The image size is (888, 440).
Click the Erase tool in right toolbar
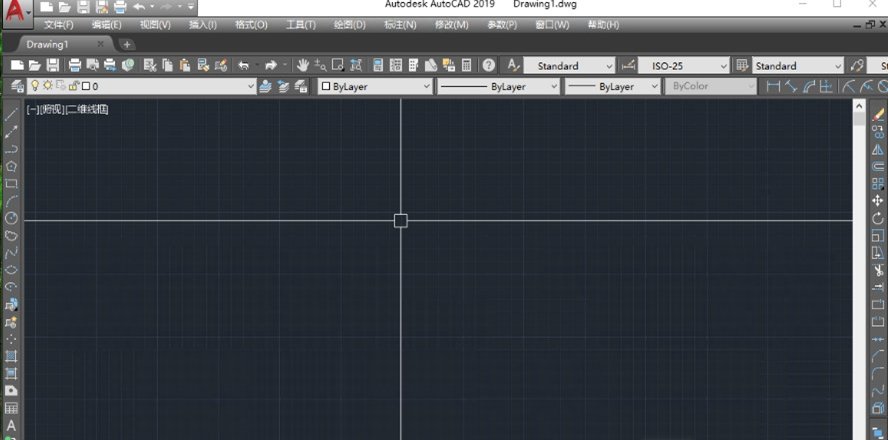878,115
